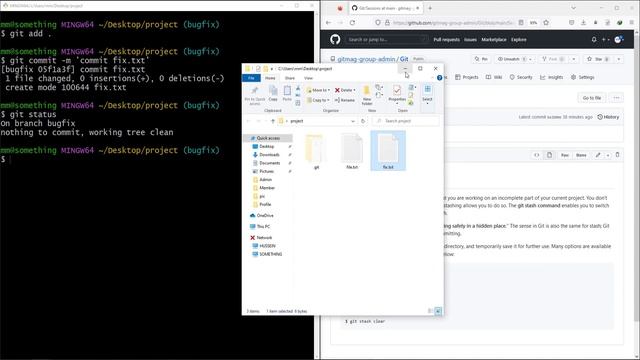The image size is (640, 360).
Task: Click the Search project box in Explorer
Action: pyautogui.click(x=406, y=121)
